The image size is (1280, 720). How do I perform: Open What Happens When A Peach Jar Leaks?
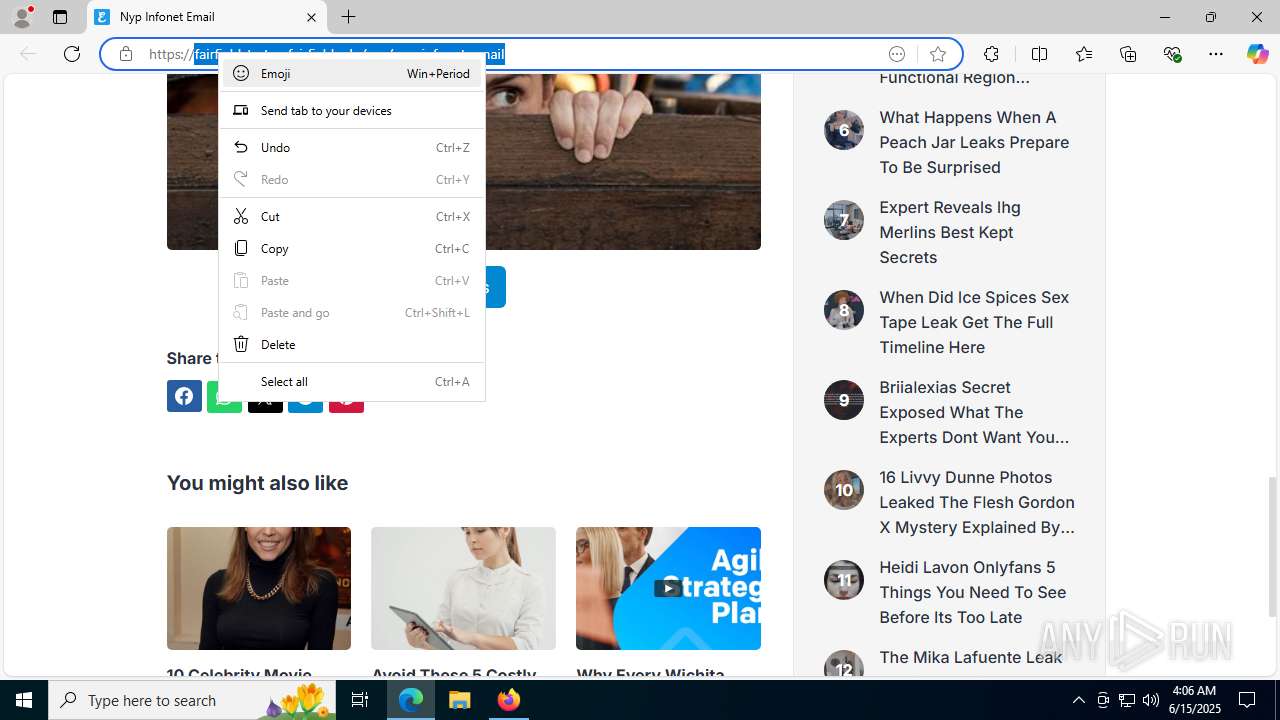(975, 142)
